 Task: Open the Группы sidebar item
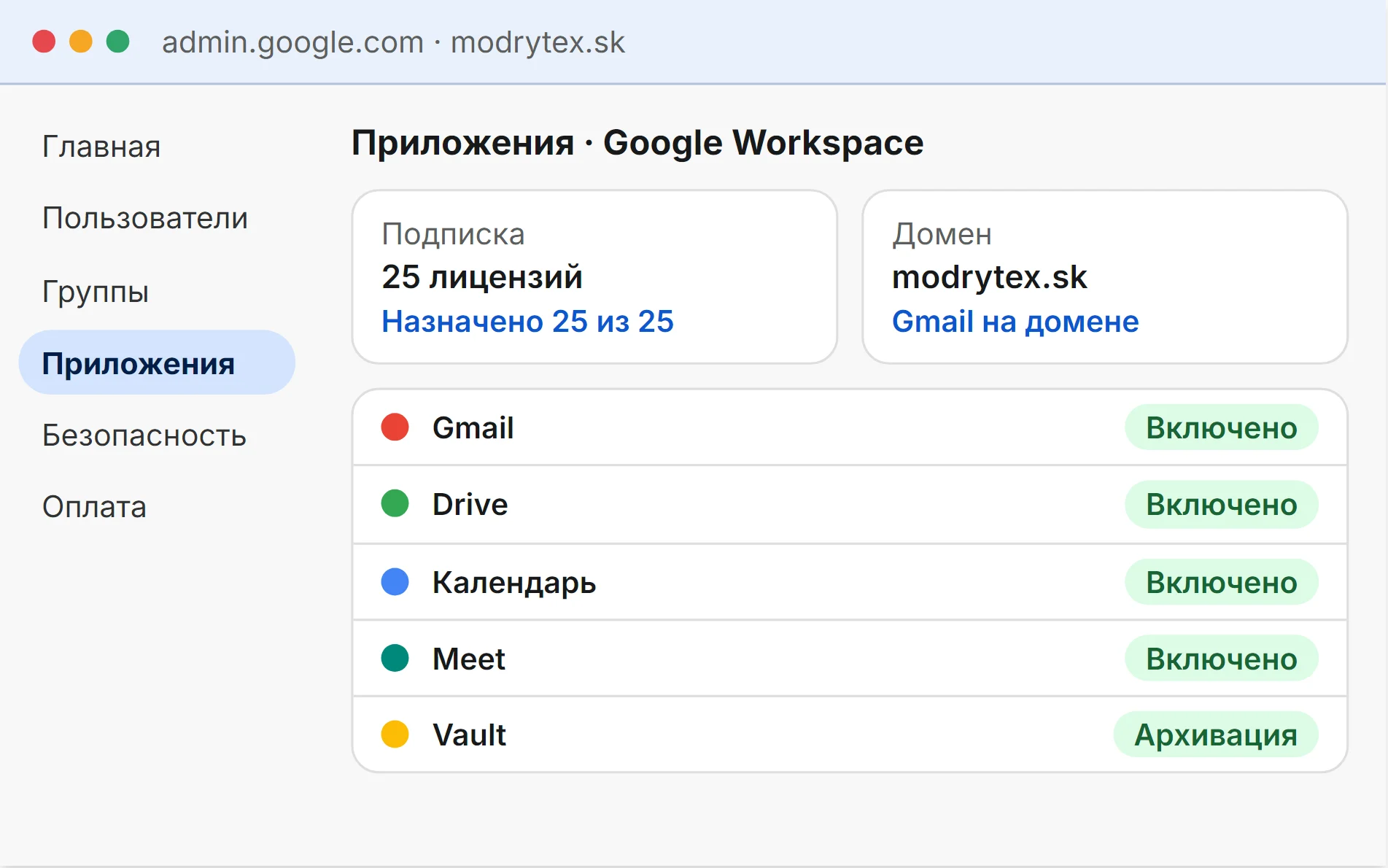point(96,291)
